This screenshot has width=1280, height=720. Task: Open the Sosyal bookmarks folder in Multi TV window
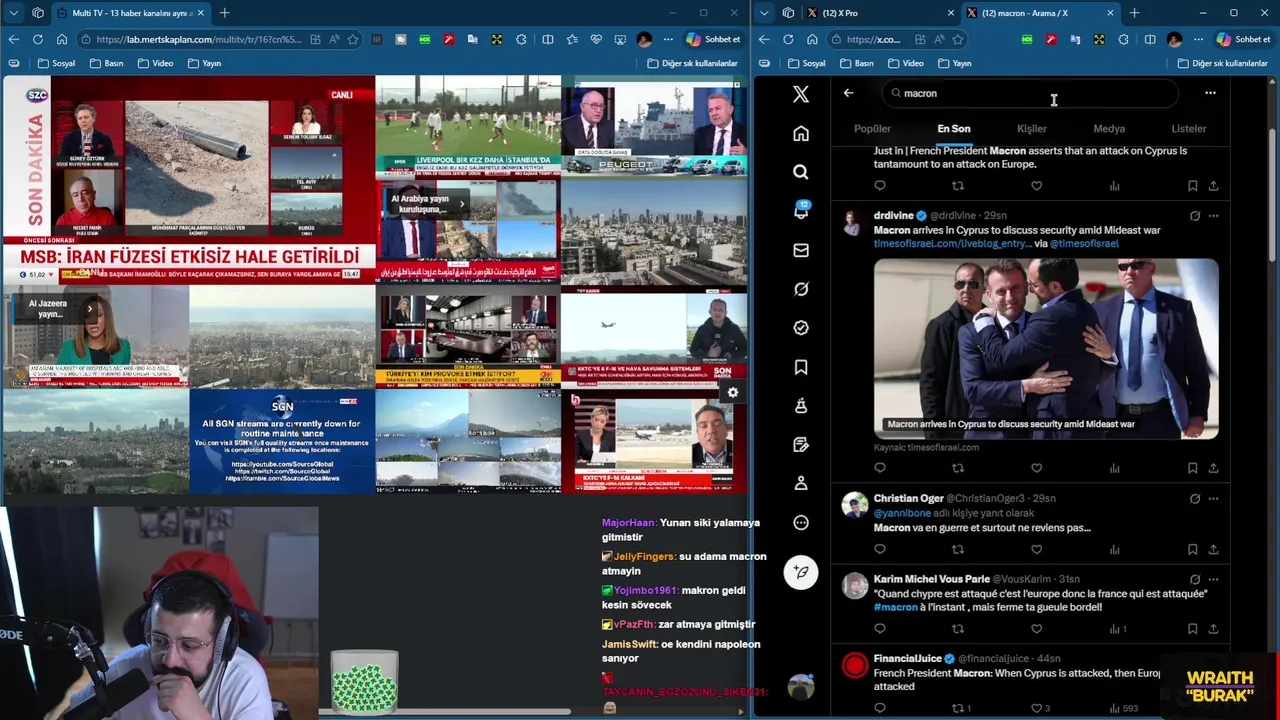(x=56, y=63)
